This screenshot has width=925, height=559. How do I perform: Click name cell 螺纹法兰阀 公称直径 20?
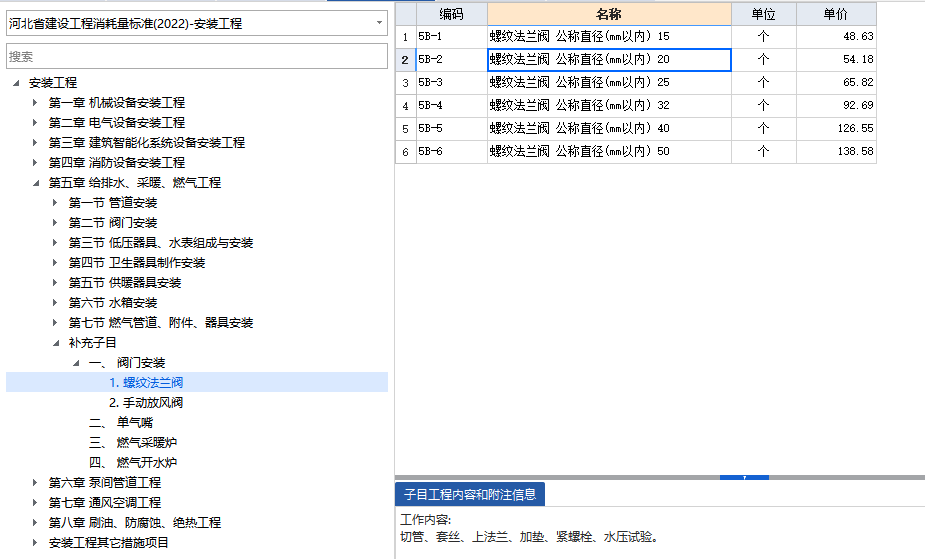609,60
